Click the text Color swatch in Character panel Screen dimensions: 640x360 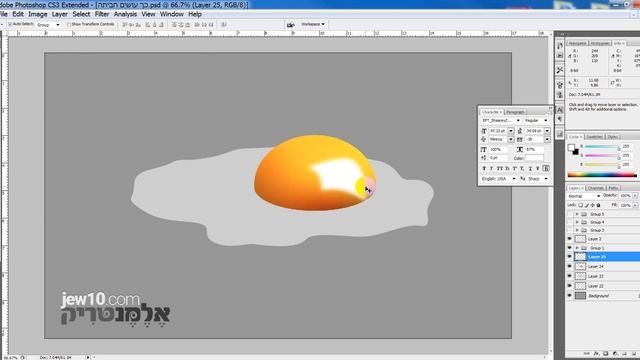(534, 158)
